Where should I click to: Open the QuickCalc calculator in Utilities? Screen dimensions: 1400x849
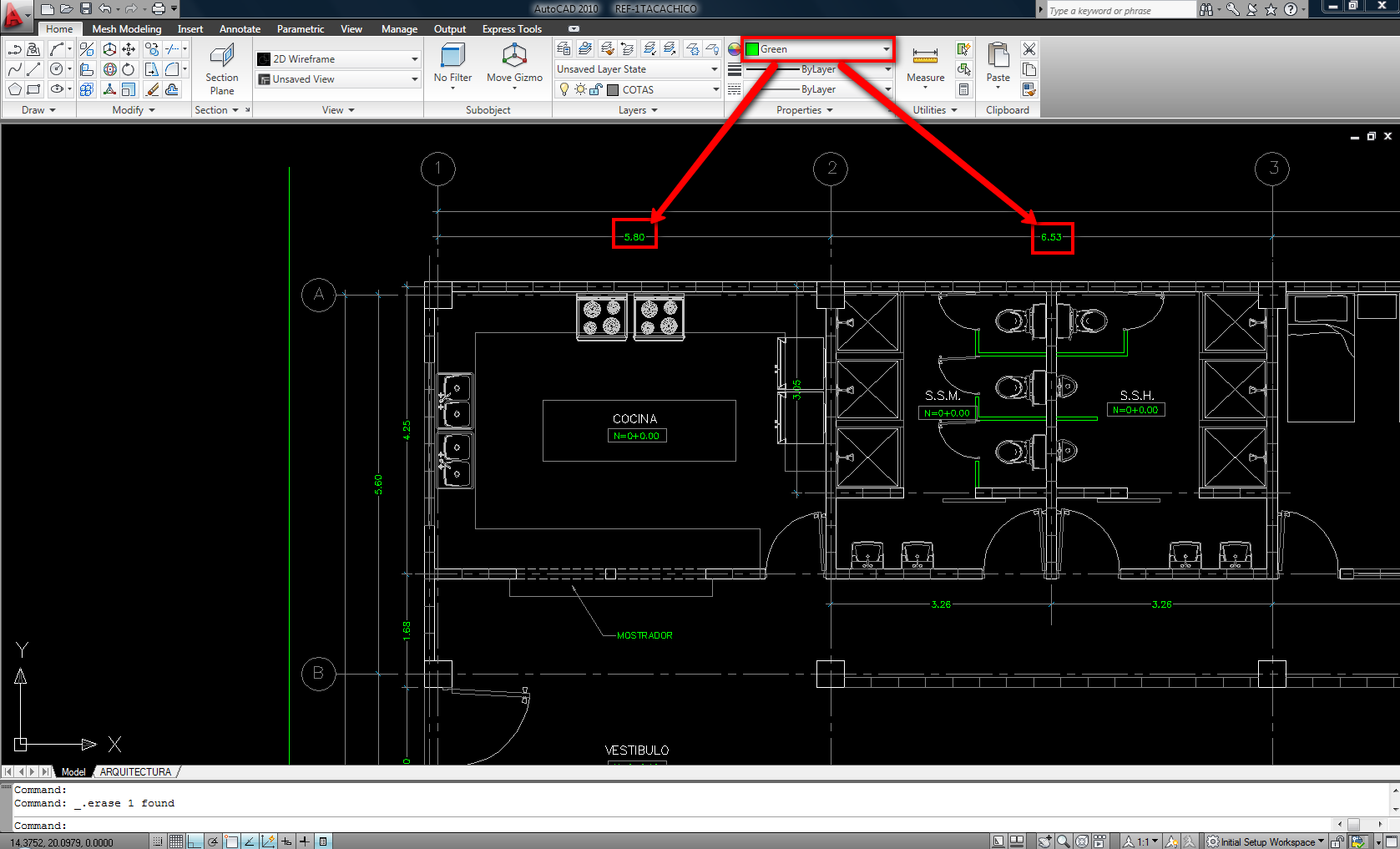tap(964, 90)
